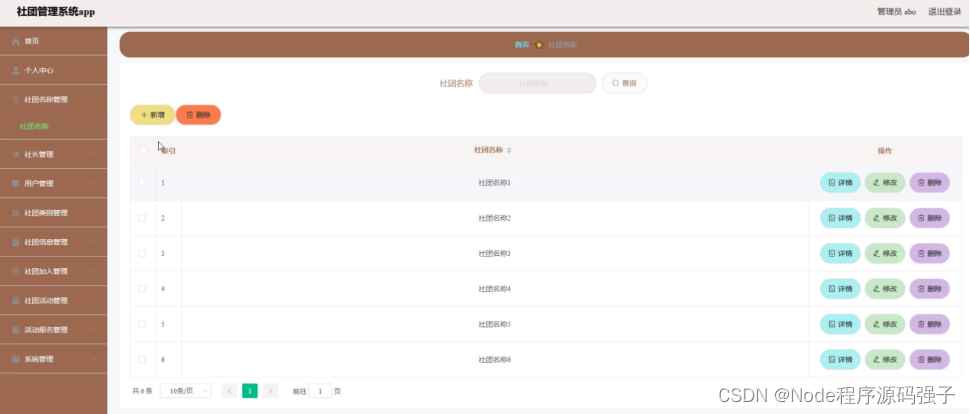The image size is (970, 414).
Task: Open the 10条/页 page size dropdown
Action: click(x=186, y=391)
